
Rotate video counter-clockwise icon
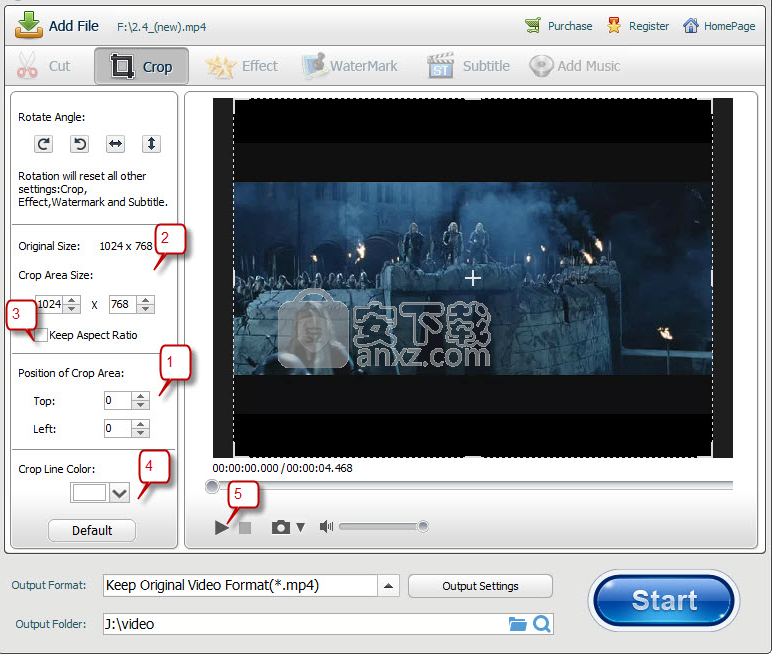coord(79,144)
